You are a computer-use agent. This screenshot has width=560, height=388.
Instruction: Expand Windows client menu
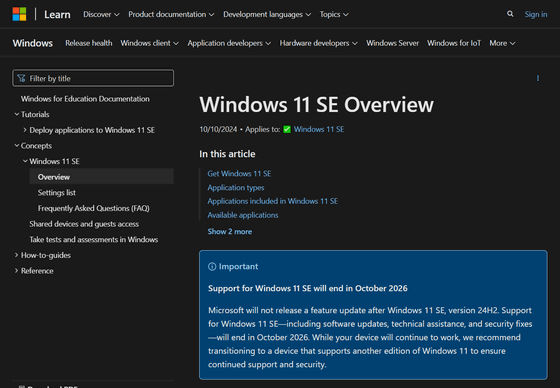coord(149,43)
